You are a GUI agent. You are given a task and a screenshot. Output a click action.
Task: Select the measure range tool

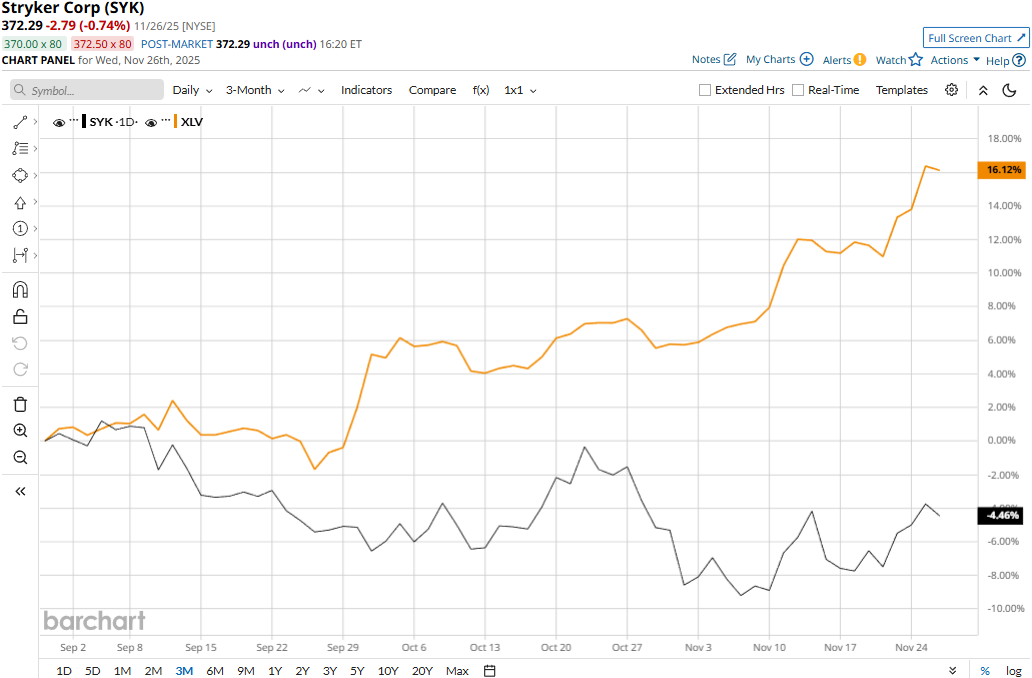click(x=20, y=255)
